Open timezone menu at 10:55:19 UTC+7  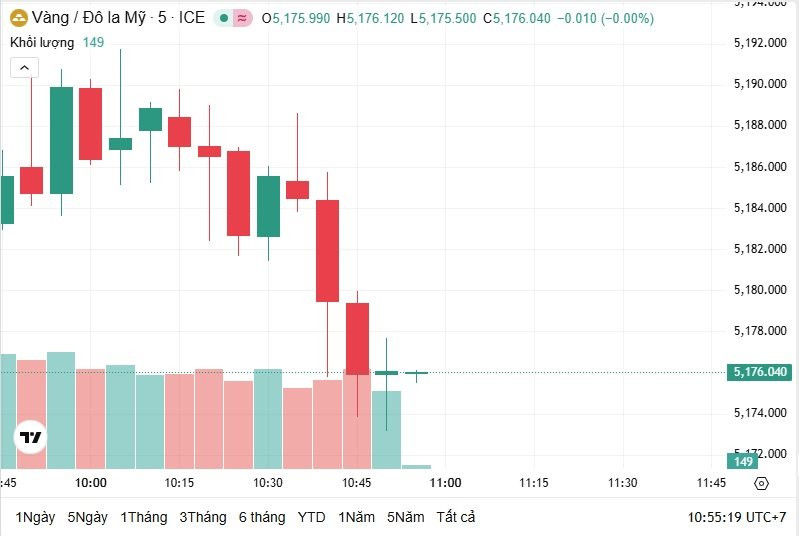[737, 517]
